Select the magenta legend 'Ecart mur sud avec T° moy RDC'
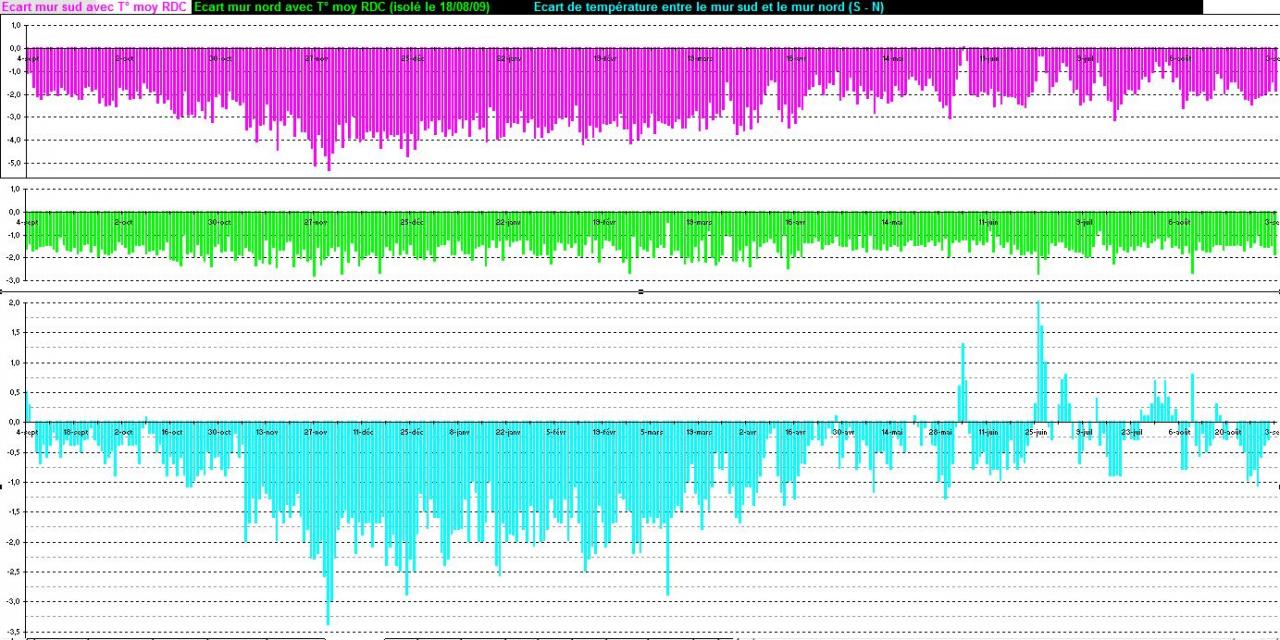 (95, 7)
